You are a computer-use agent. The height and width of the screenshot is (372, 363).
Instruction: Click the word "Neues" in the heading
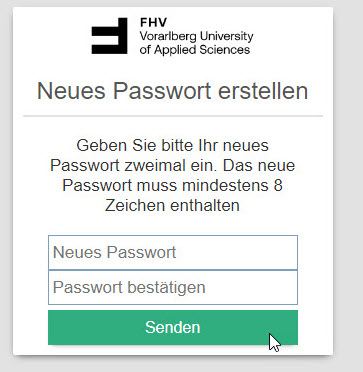(71, 91)
